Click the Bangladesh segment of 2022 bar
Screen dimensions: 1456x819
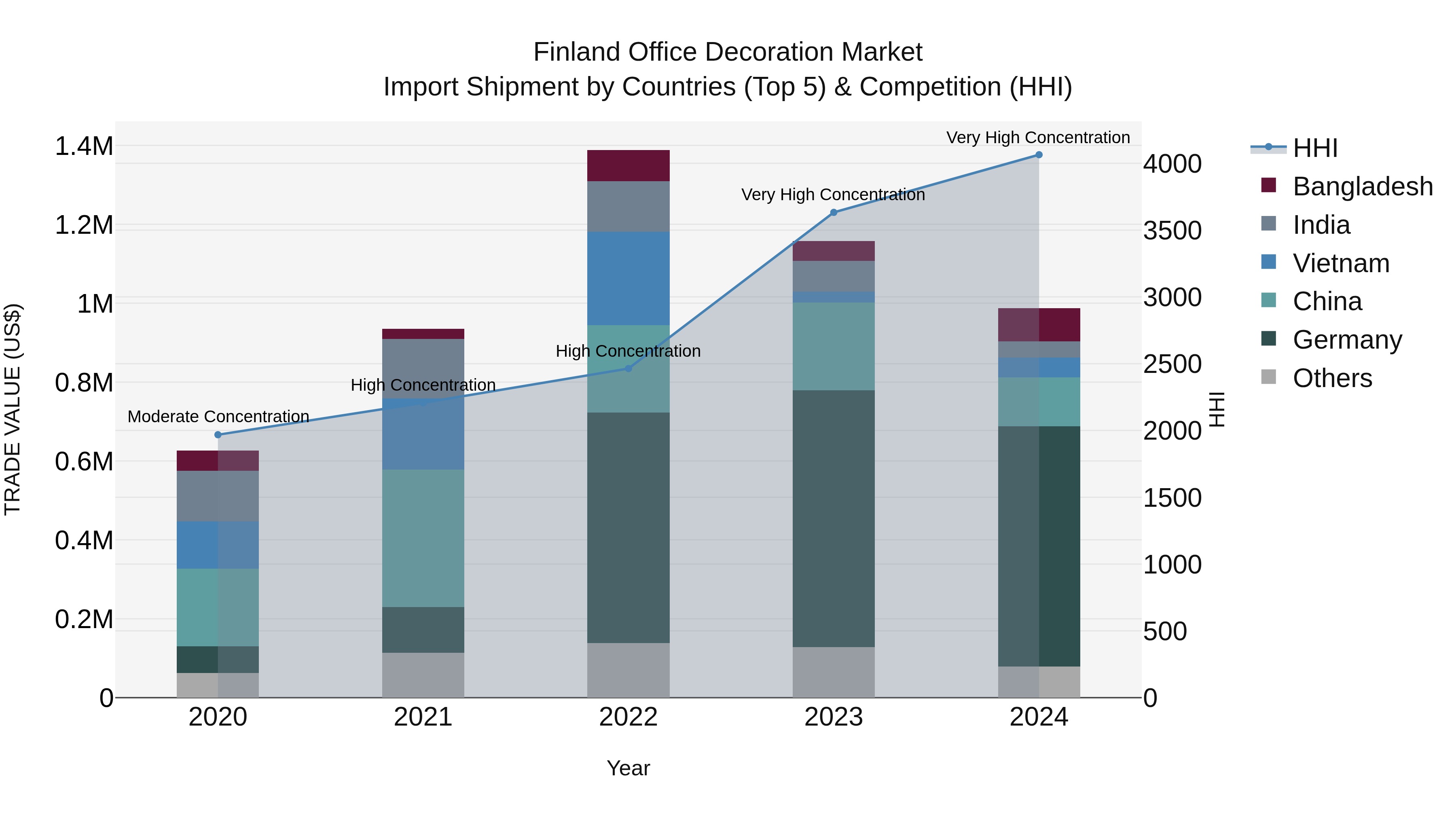[629, 165]
